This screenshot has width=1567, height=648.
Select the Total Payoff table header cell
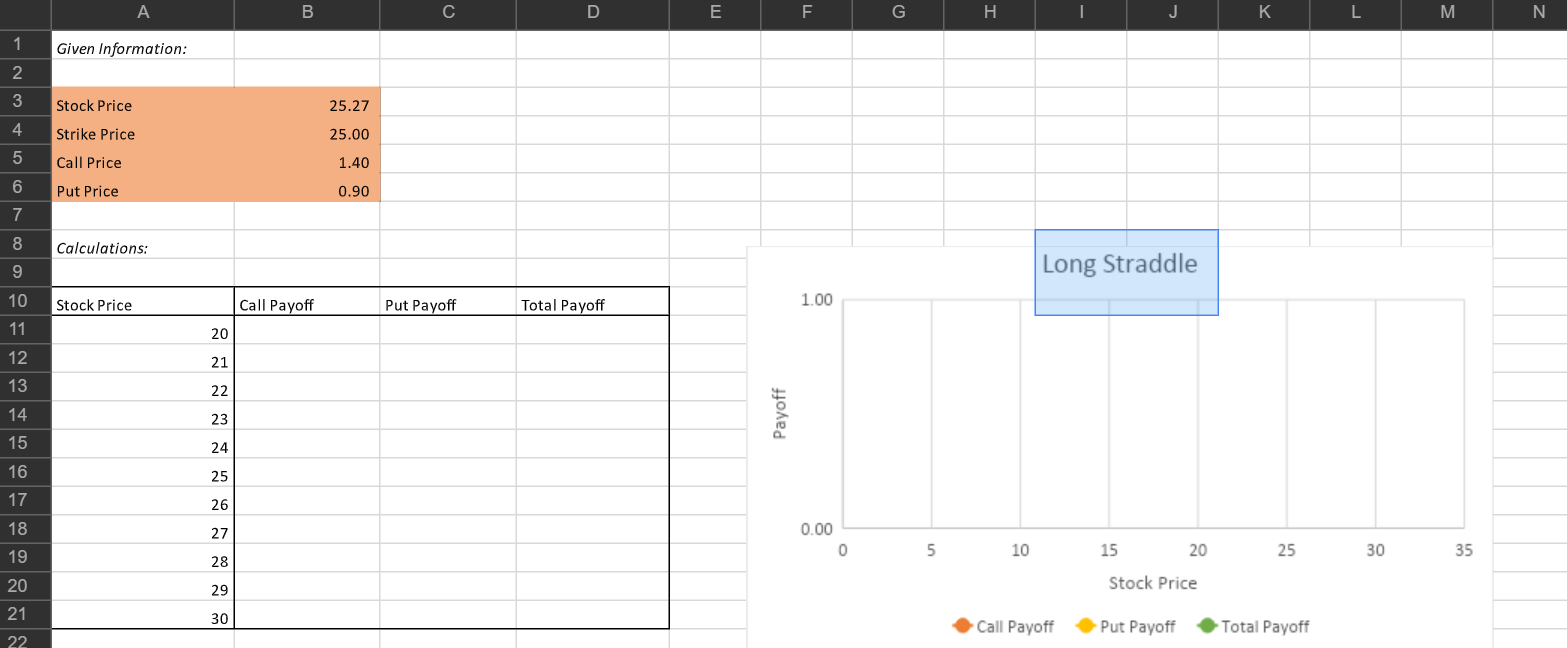click(x=592, y=304)
